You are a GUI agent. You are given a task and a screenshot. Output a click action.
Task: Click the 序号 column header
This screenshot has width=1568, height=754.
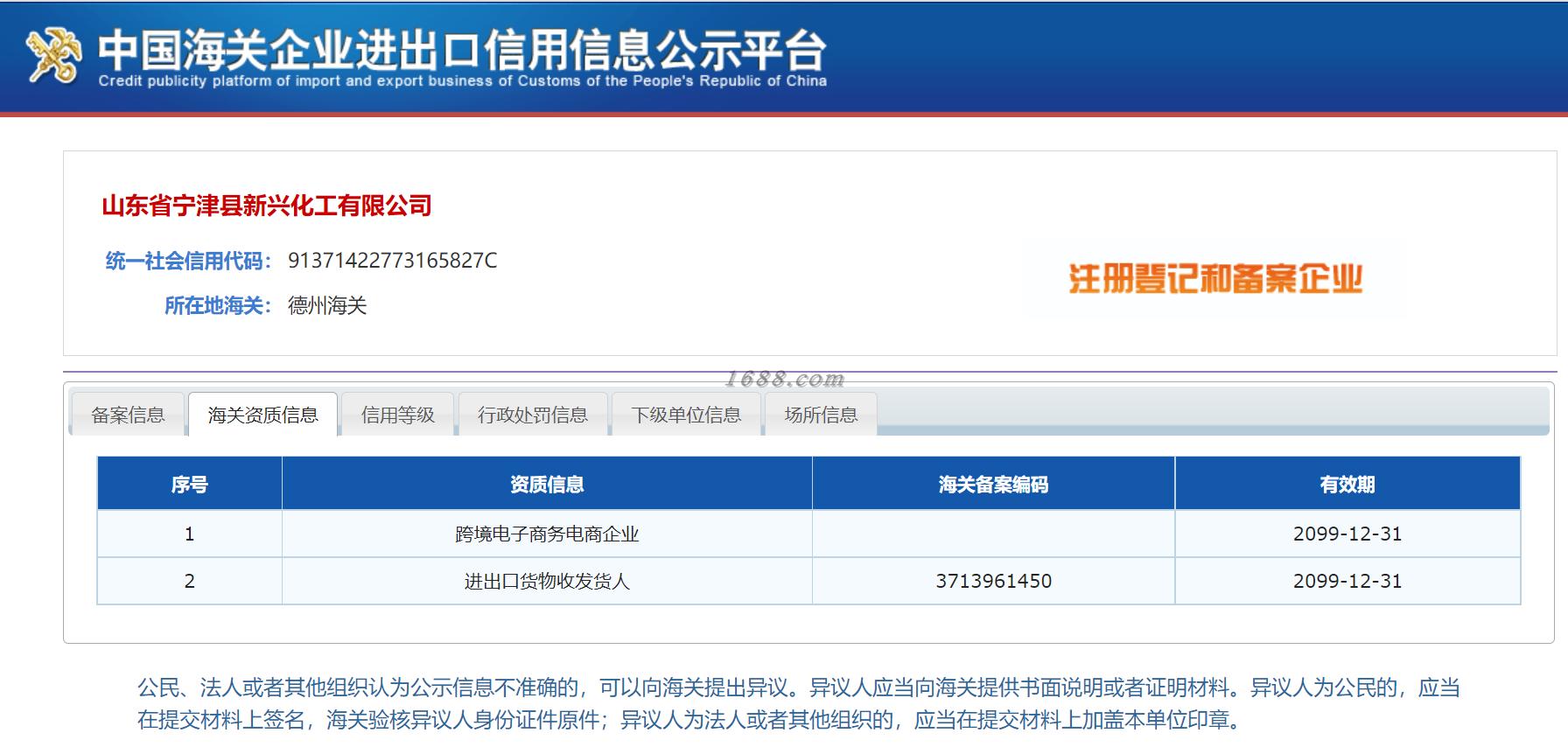click(189, 484)
